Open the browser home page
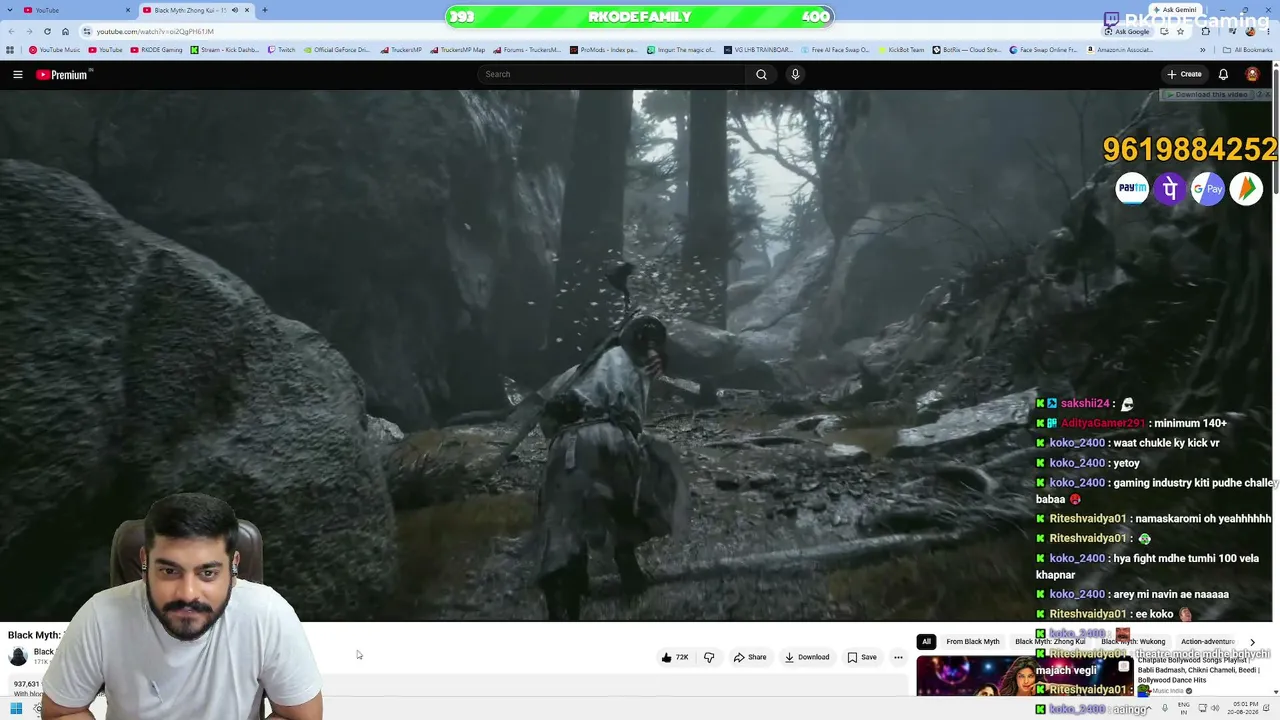The height and width of the screenshot is (720, 1280). click(x=65, y=31)
